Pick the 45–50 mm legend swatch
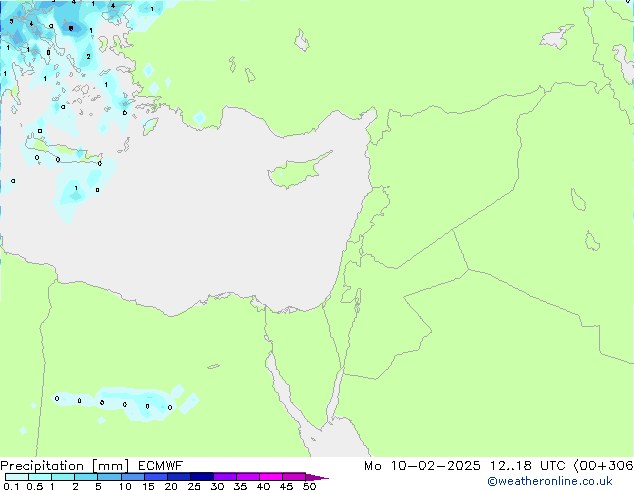This screenshot has height=490, width=634. [294, 477]
